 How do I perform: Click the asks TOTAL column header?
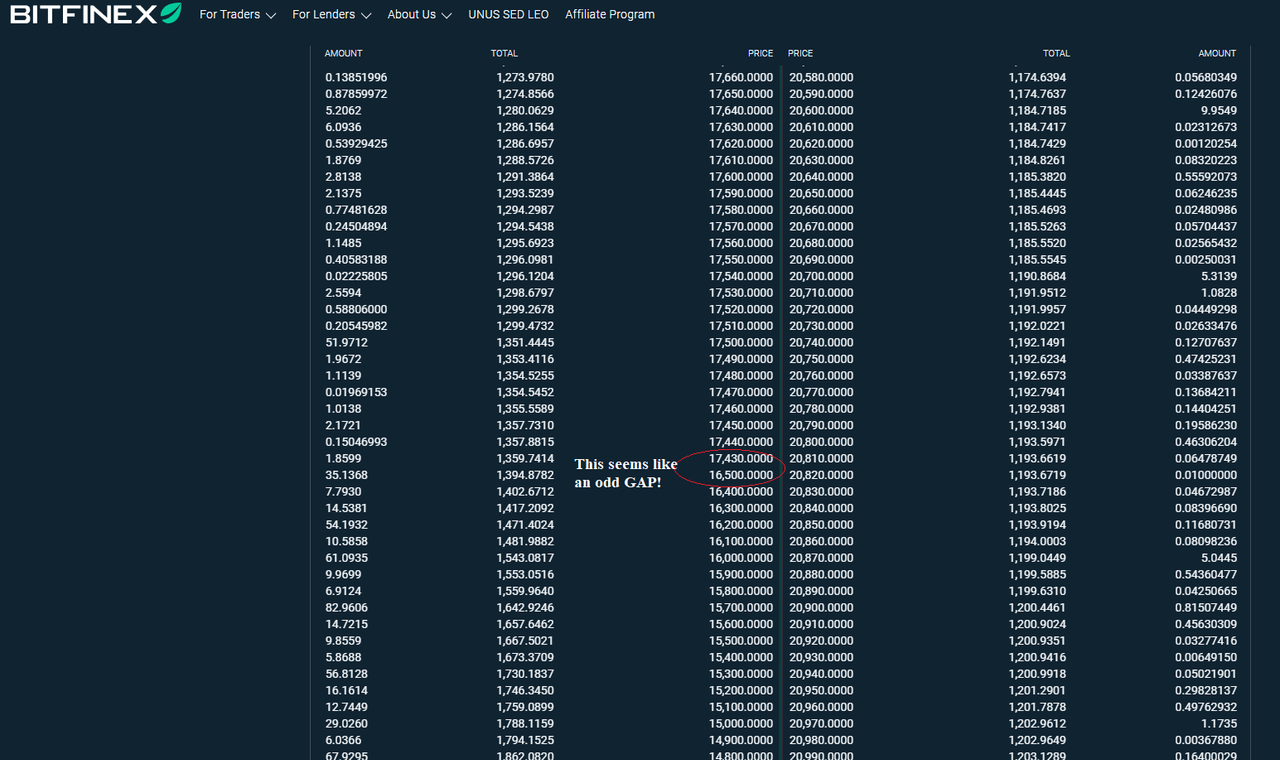pos(1056,53)
